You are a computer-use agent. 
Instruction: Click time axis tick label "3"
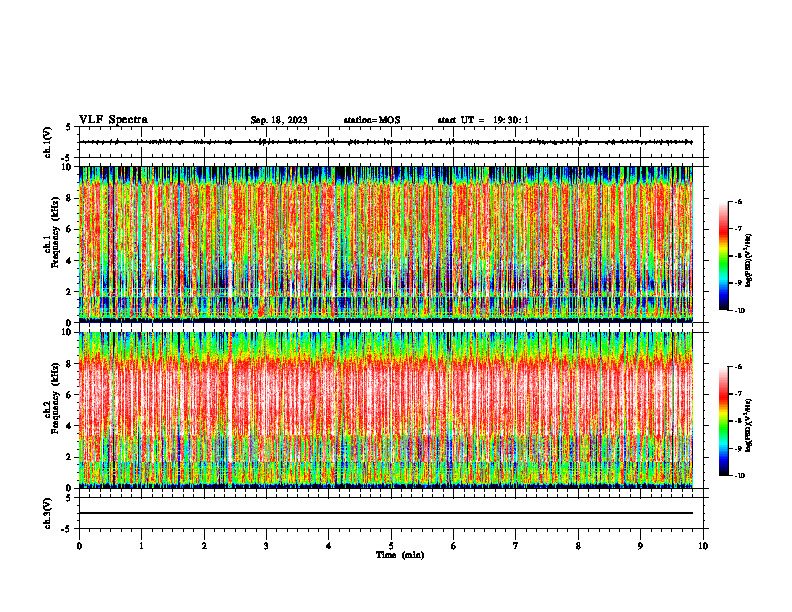click(266, 546)
